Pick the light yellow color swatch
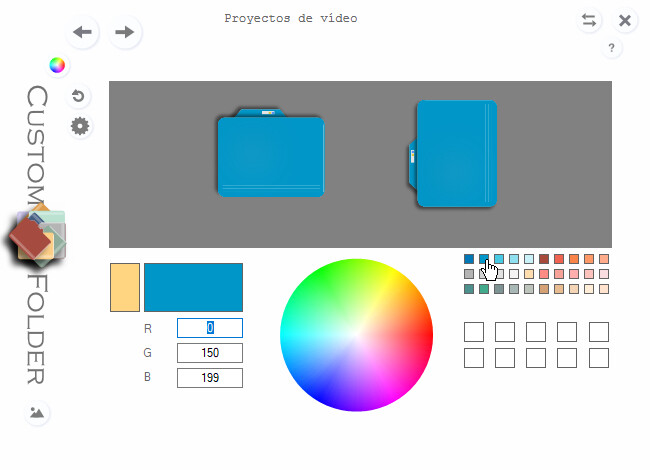The height and width of the screenshot is (470, 650). click(x=125, y=288)
